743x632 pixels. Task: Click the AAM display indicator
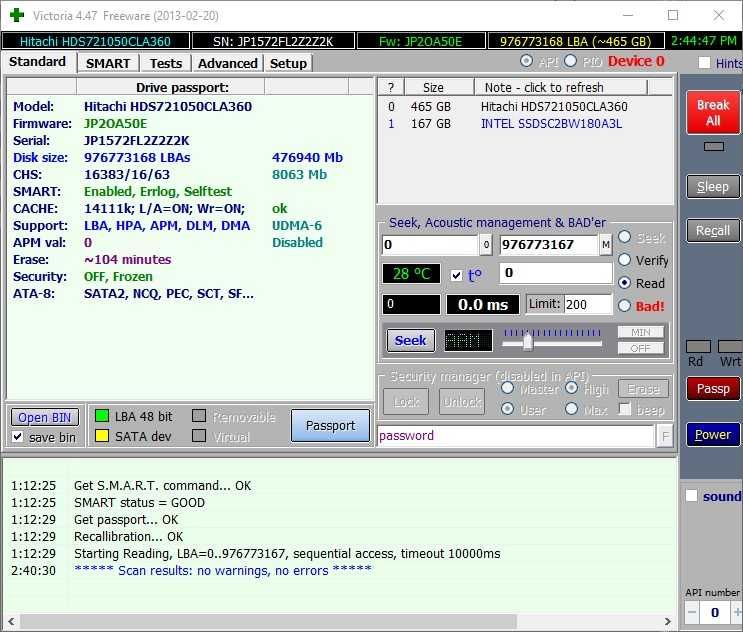pyautogui.click(x=468, y=340)
